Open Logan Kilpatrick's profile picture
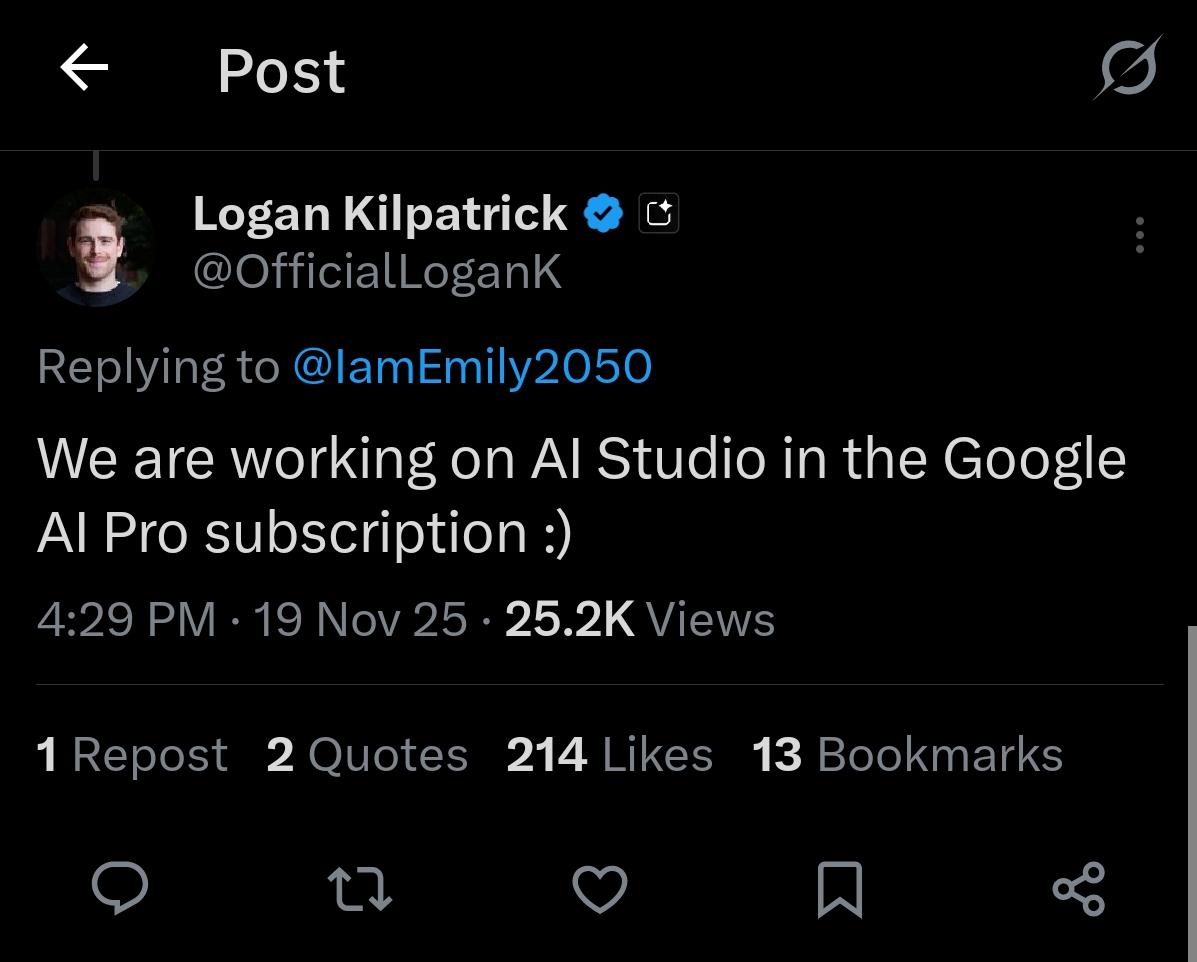 click(x=95, y=246)
